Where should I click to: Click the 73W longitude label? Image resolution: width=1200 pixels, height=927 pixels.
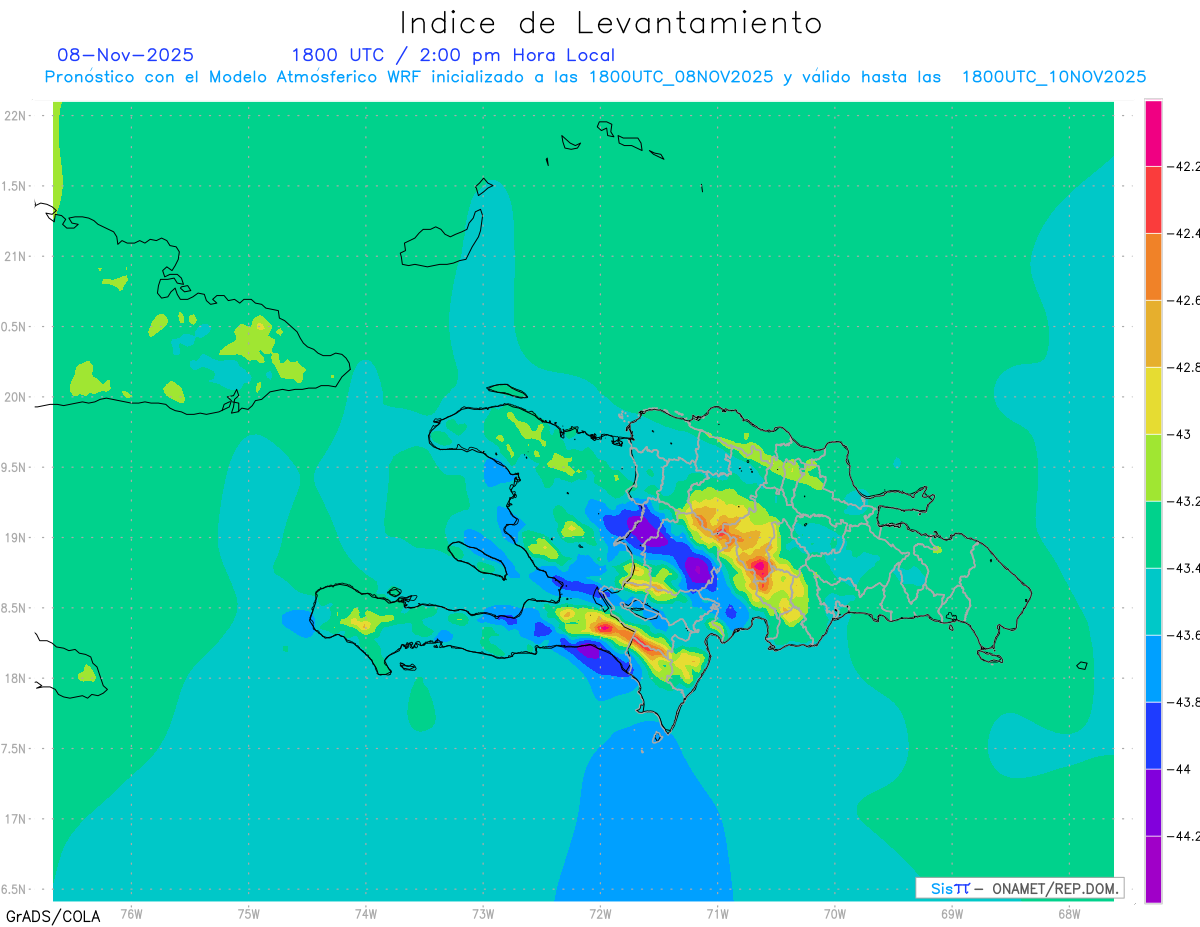coord(483,913)
